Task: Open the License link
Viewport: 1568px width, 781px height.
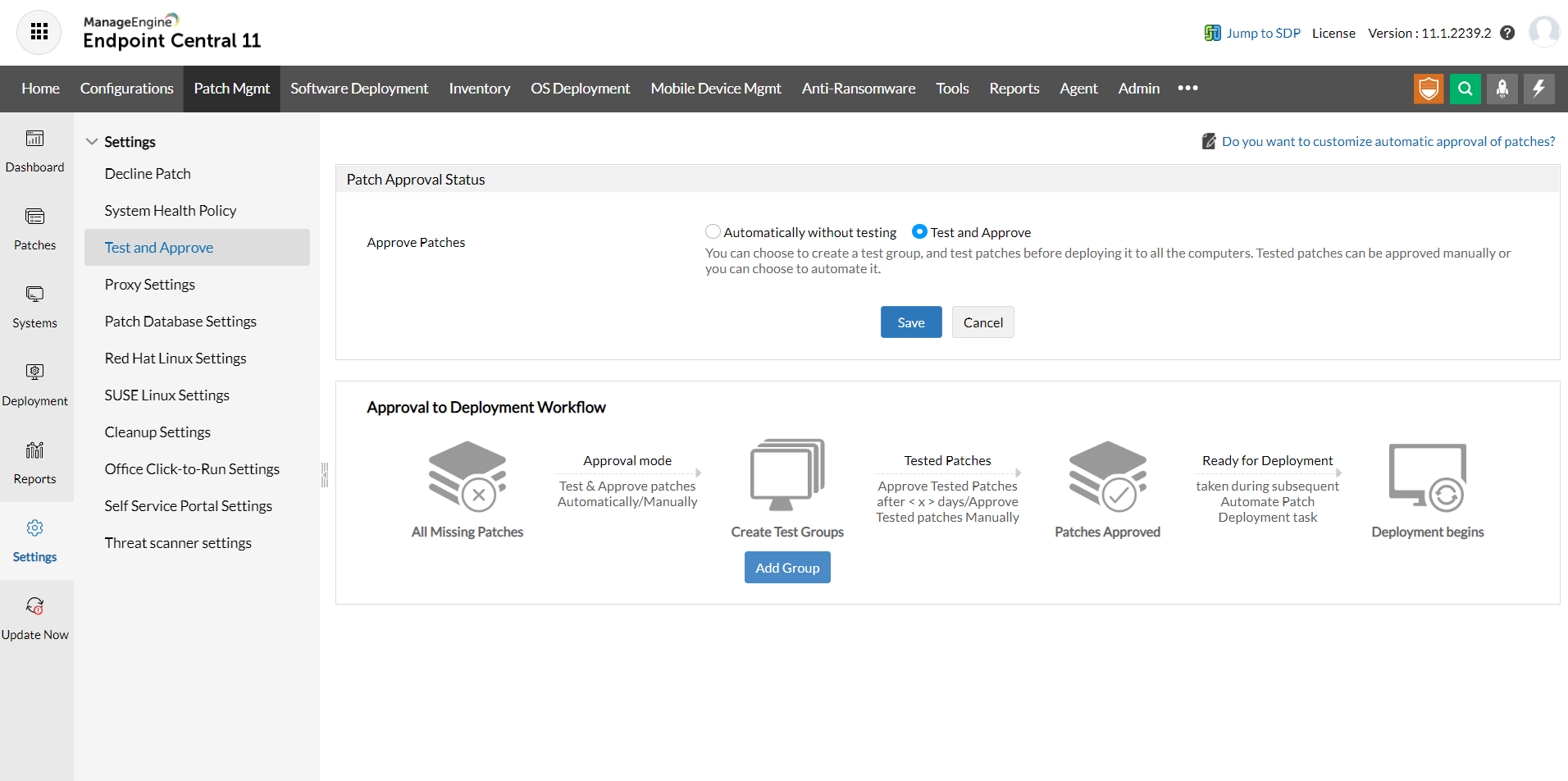Action: 1333,33
